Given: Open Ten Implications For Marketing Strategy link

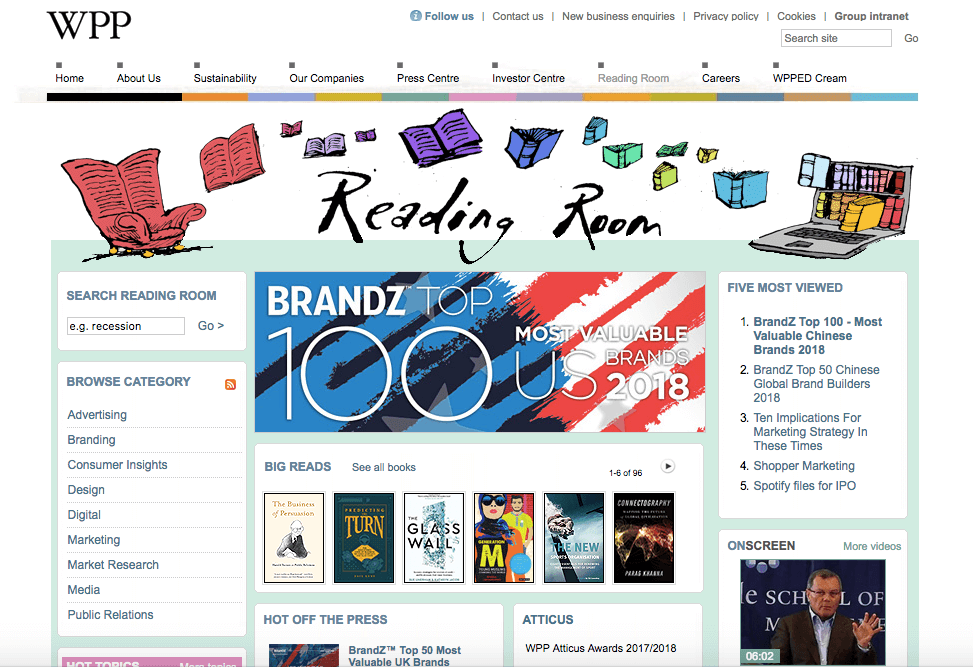Looking at the screenshot, I should click(x=810, y=432).
